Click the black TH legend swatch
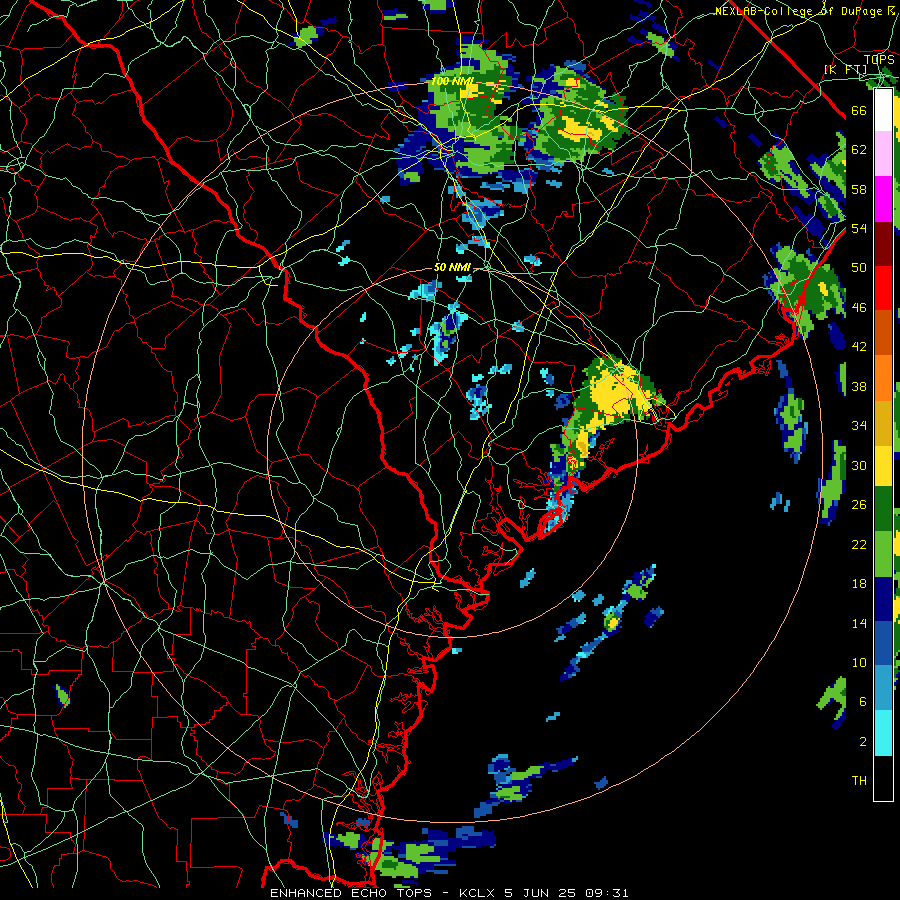The image size is (900, 900). tap(883, 777)
